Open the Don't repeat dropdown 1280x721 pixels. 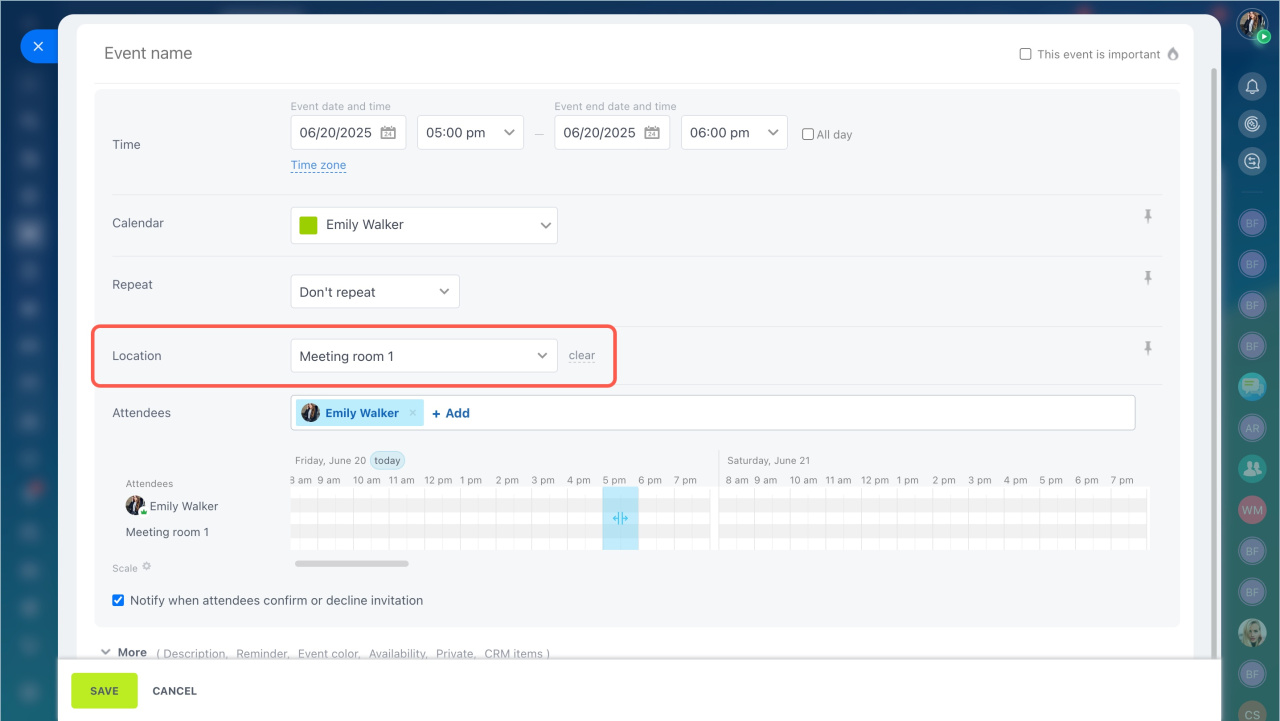click(x=375, y=292)
